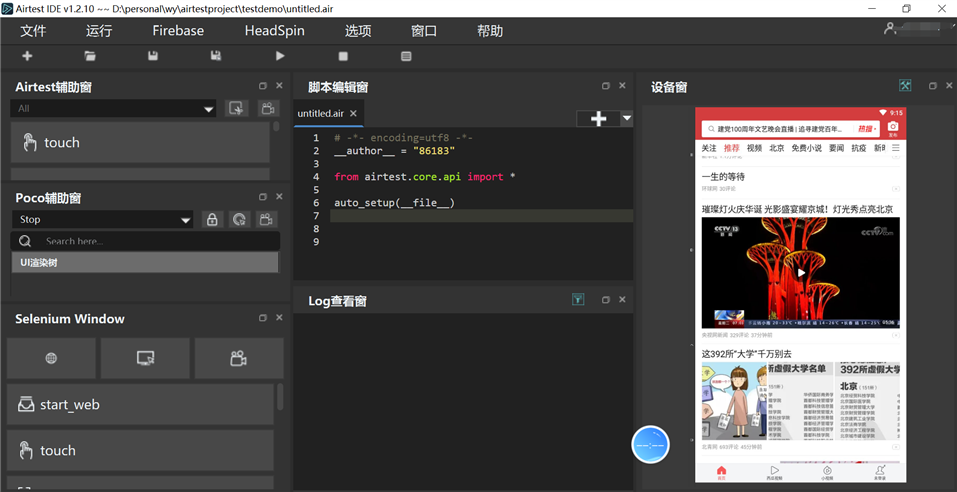This screenshot has height=492, width=957.
Task: Click the Airtest screen capture select icon
Action: tap(236, 109)
